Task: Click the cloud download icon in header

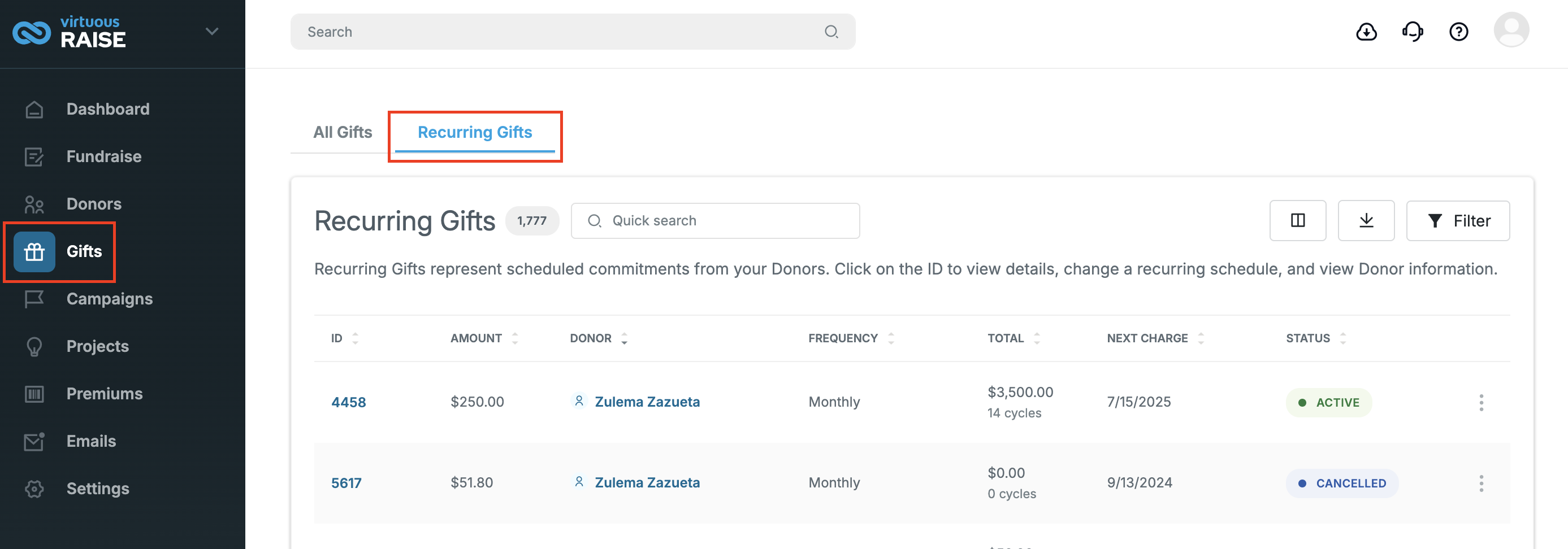Action: coord(1367,32)
